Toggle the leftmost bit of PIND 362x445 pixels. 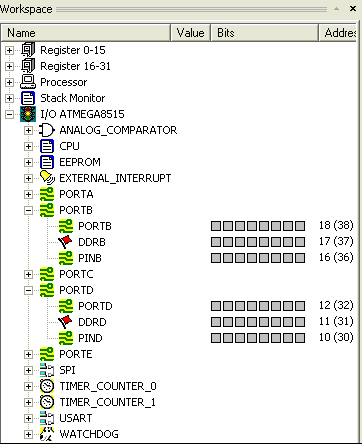coord(216,338)
